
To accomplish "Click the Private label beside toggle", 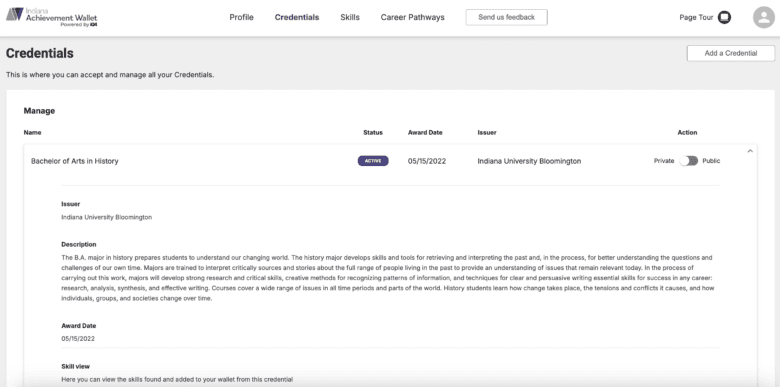I will pos(664,161).
